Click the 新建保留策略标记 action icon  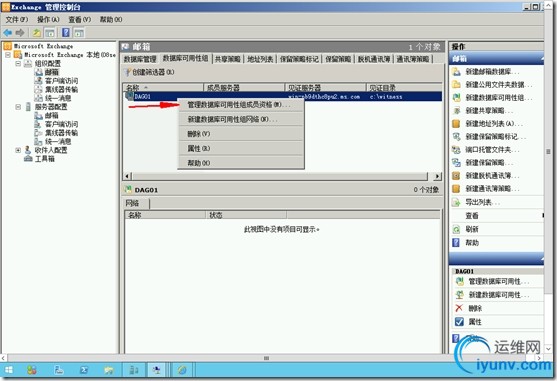click(456, 136)
